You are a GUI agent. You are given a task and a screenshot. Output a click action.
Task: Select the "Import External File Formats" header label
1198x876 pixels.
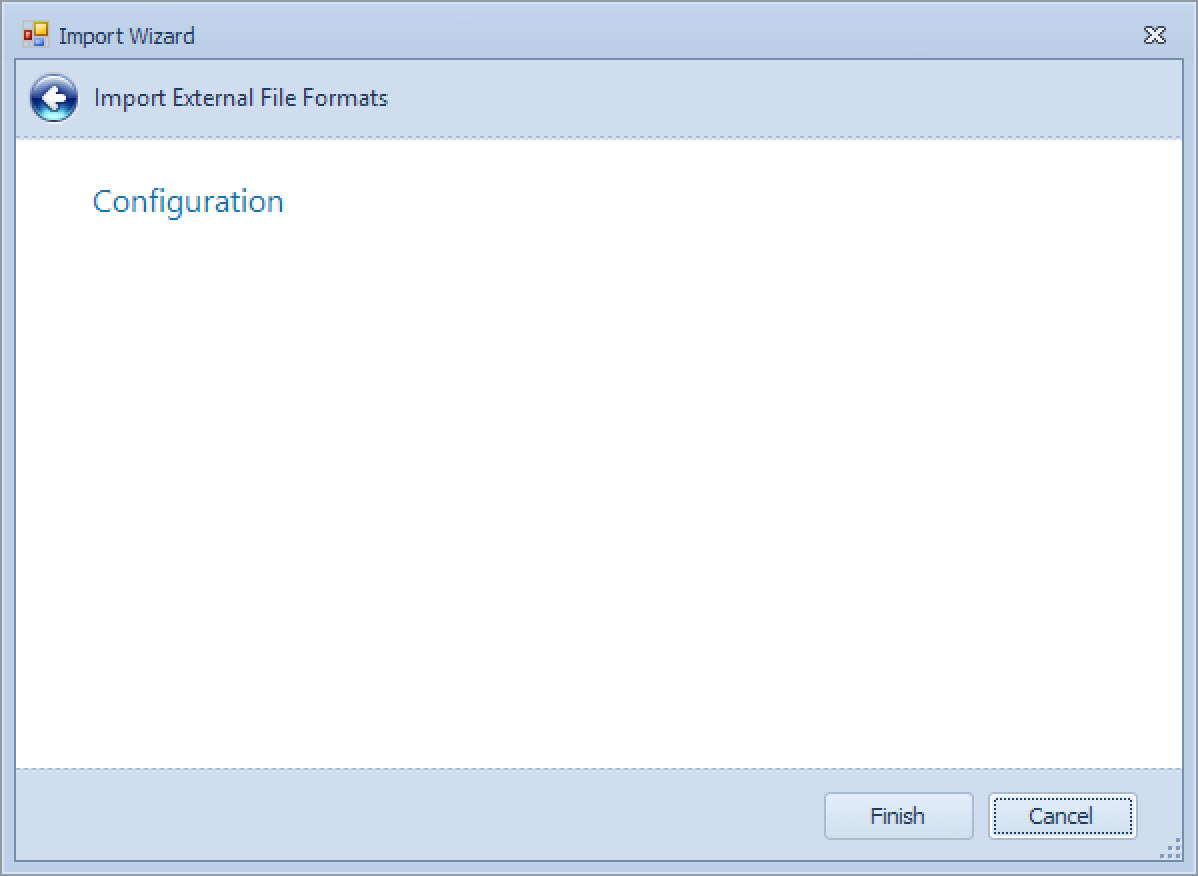pyautogui.click(x=241, y=98)
